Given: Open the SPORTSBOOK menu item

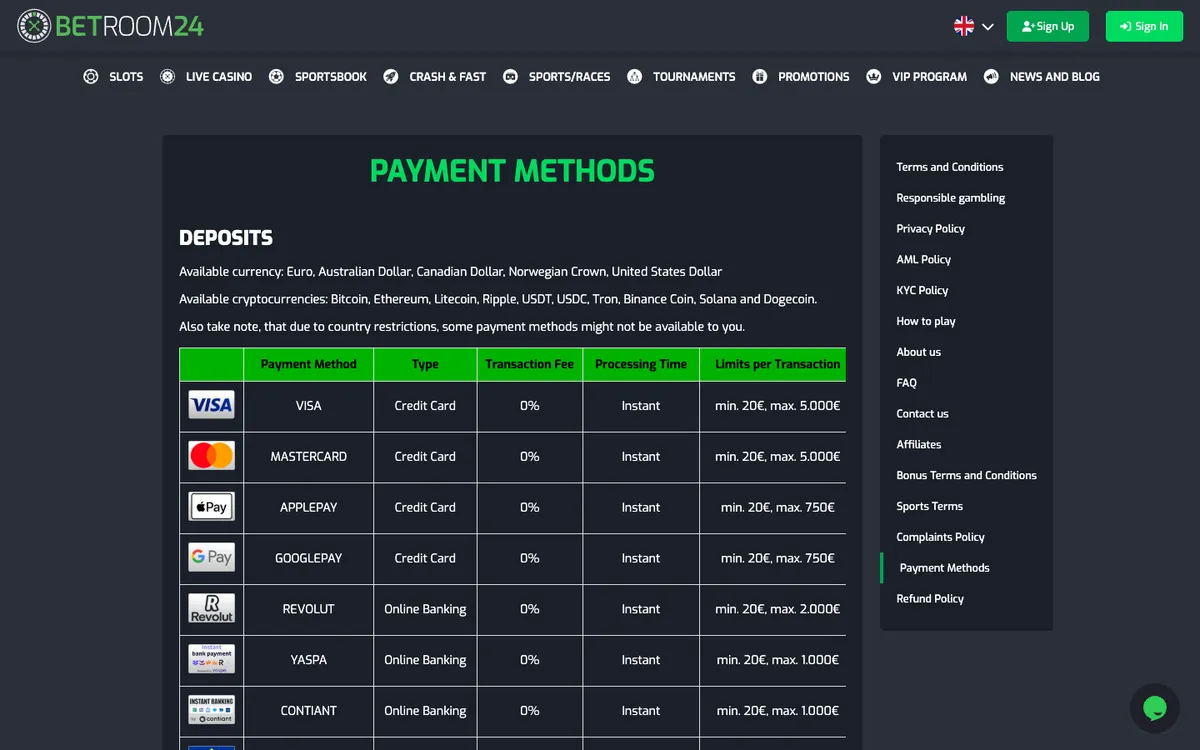Looking at the screenshot, I should point(331,77).
